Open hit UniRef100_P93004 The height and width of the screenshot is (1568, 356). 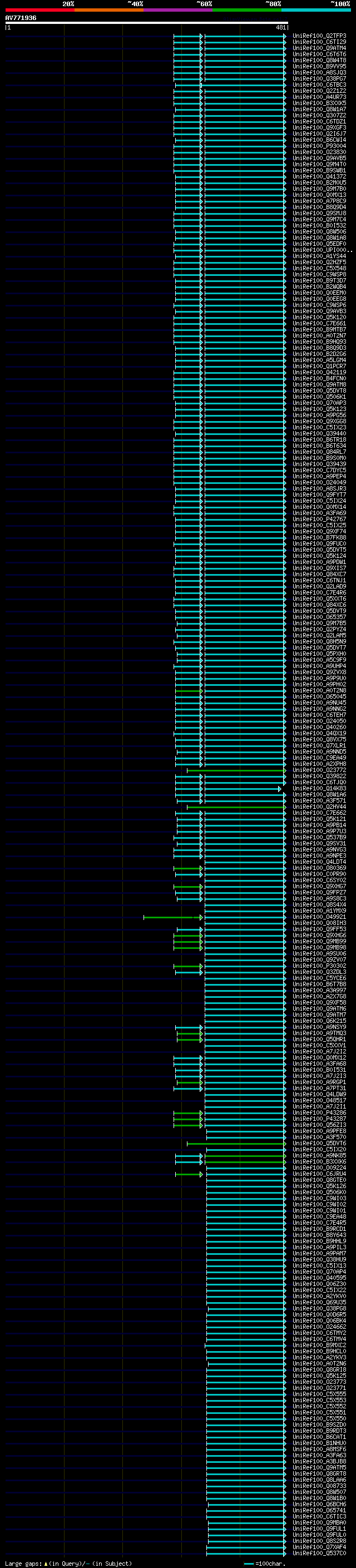319,146
